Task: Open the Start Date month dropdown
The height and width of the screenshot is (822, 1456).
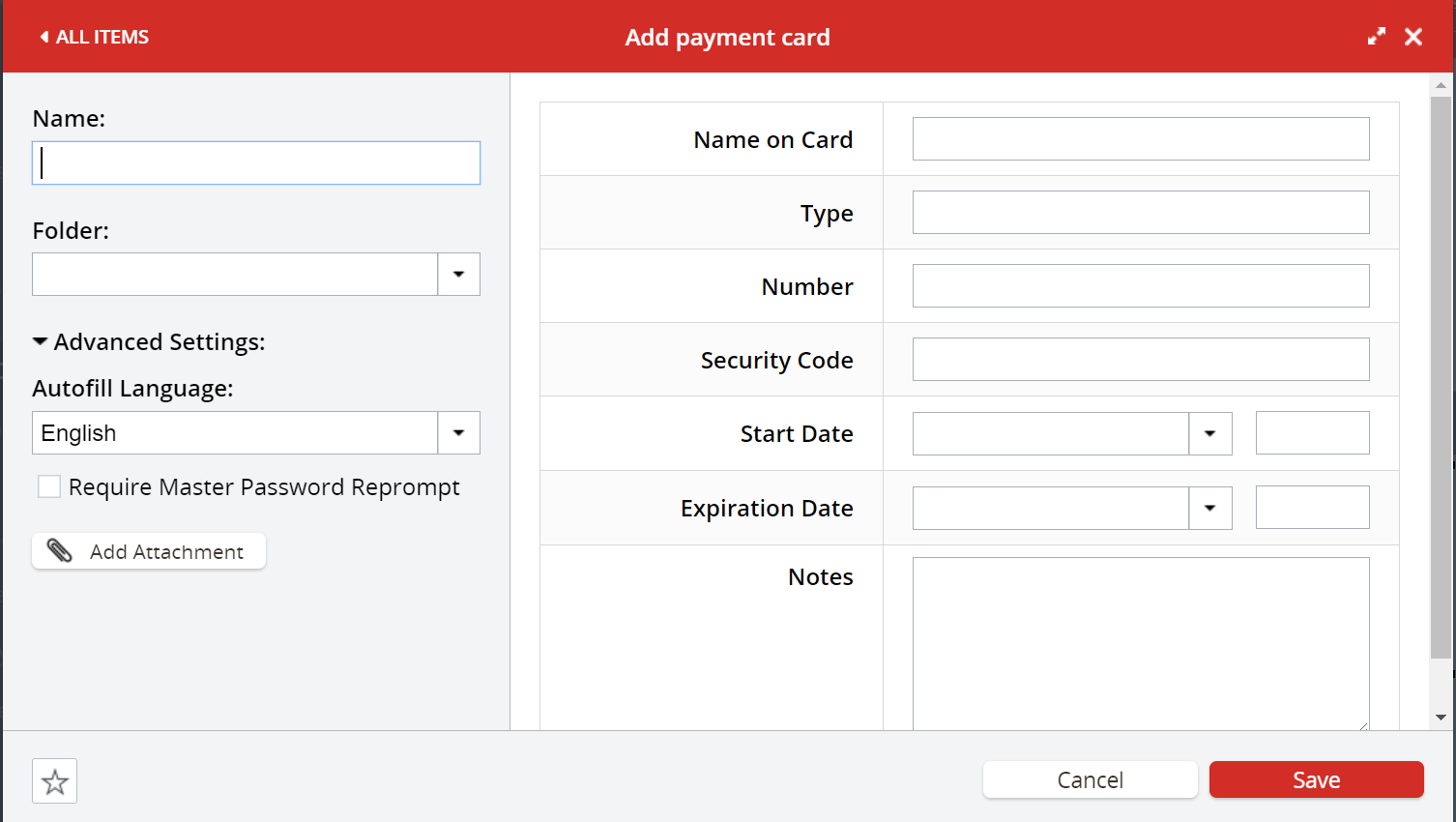Action: point(1209,432)
